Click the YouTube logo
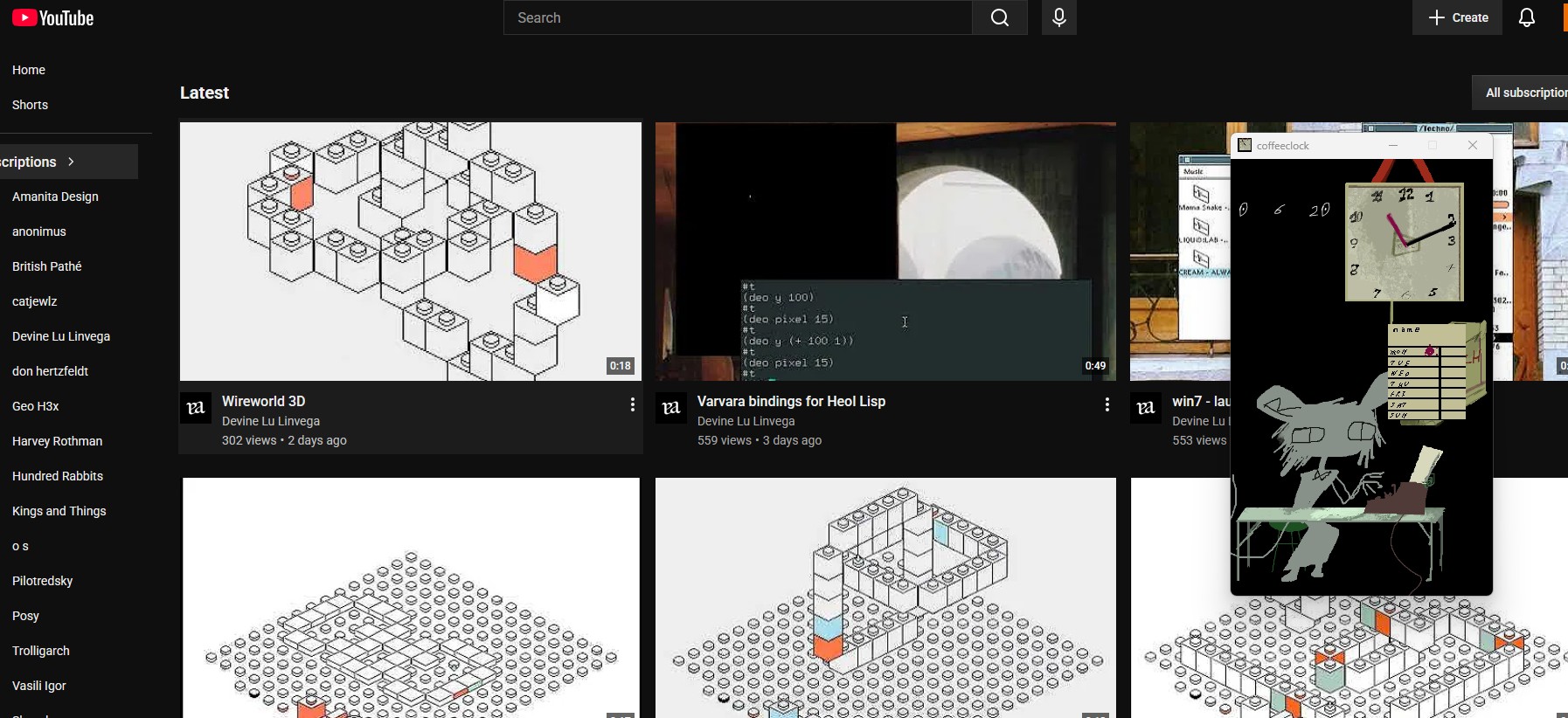 52,17
